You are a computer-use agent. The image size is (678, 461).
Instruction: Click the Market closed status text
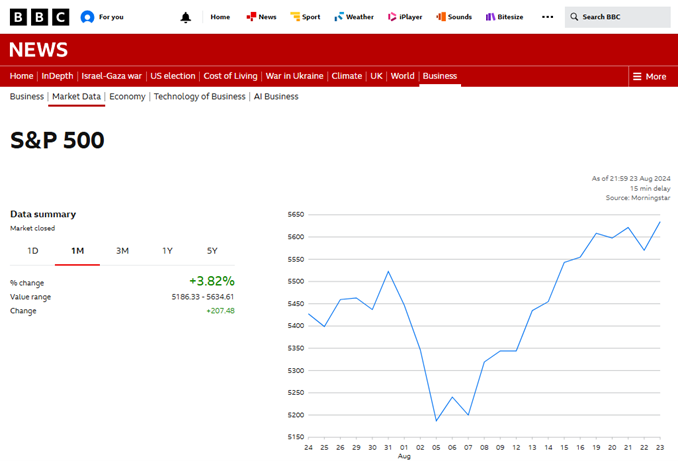tap(32, 228)
